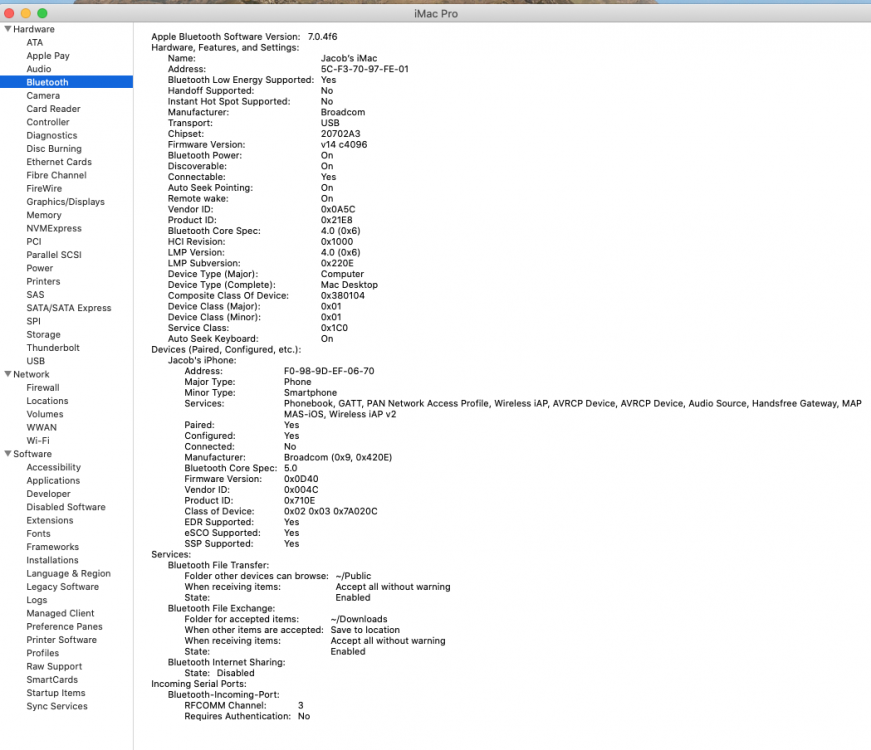Open Extensions under Software
Viewport: 871px width, 750px height.
50,520
